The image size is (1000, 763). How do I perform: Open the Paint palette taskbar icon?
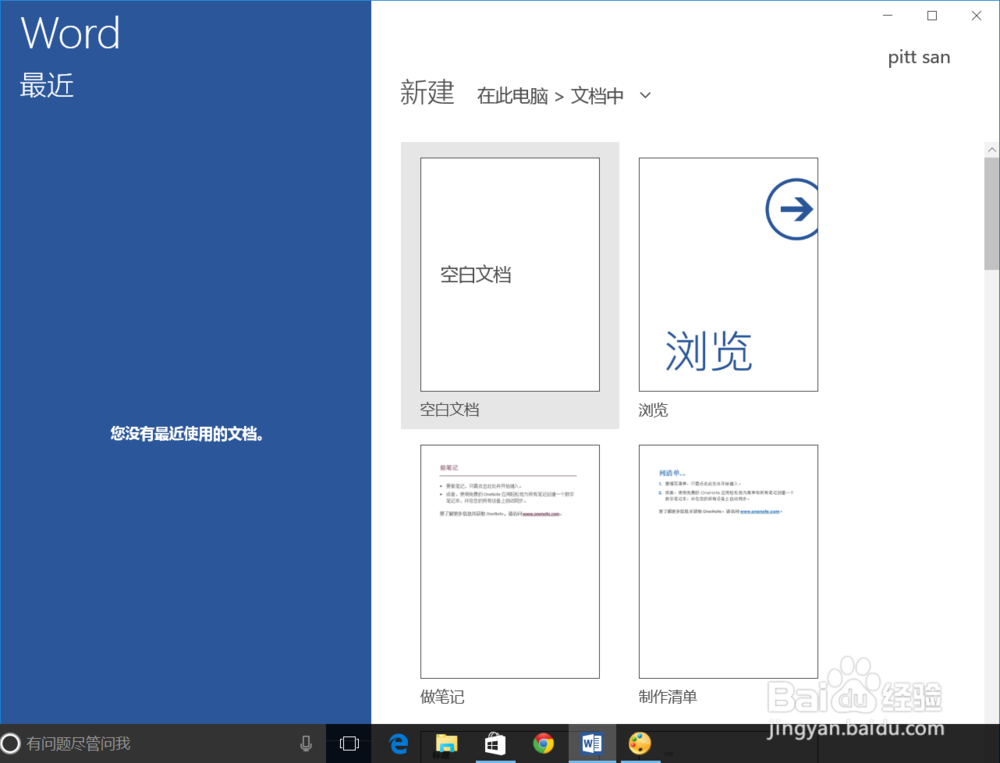(640, 743)
